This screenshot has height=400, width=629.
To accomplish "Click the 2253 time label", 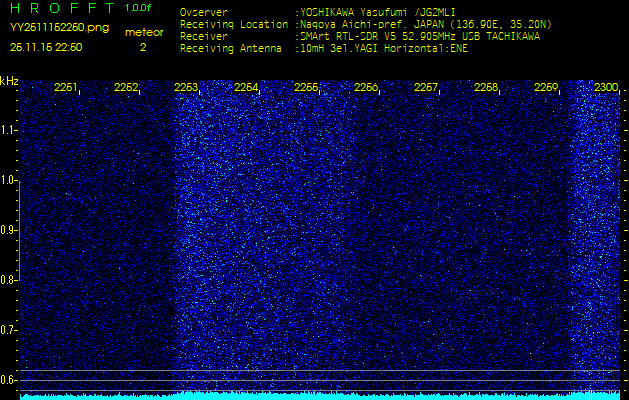I will [186, 87].
